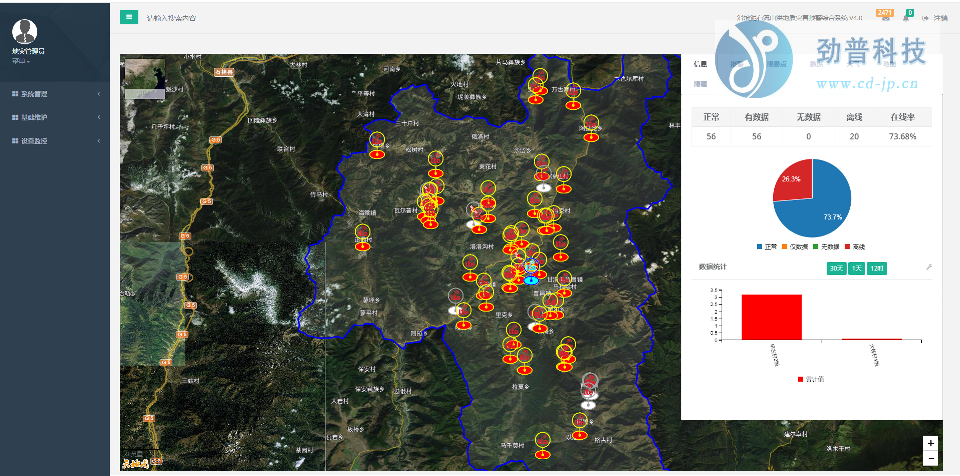Open the 基础维护 sidebar menu

coord(55,117)
